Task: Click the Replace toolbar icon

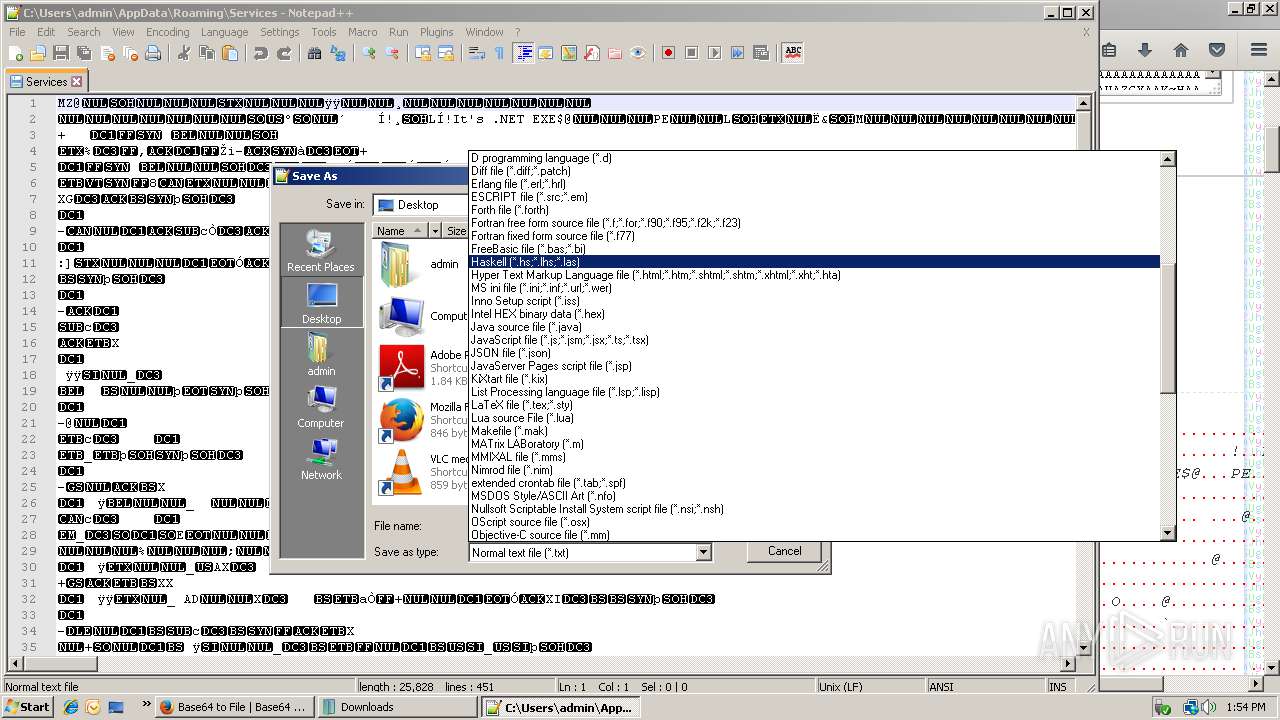Action: point(338,53)
